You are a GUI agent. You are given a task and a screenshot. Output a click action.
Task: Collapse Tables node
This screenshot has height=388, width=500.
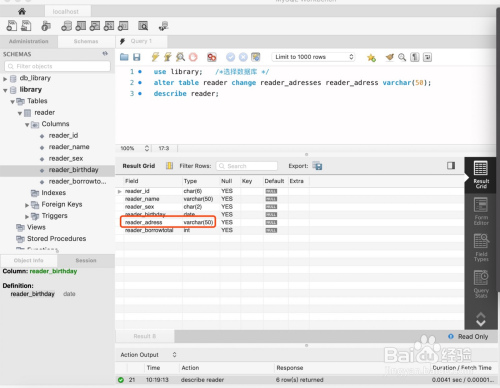pos(12,102)
